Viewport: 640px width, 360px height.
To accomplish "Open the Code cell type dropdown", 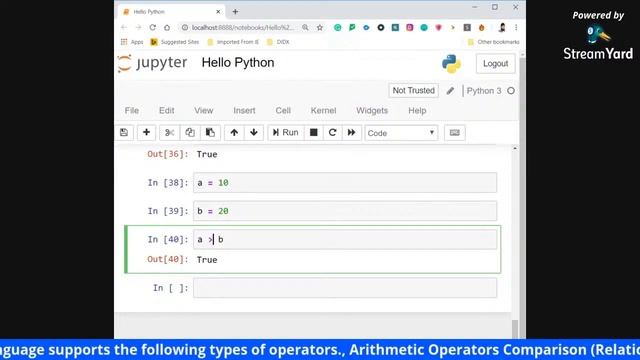I will [401, 133].
